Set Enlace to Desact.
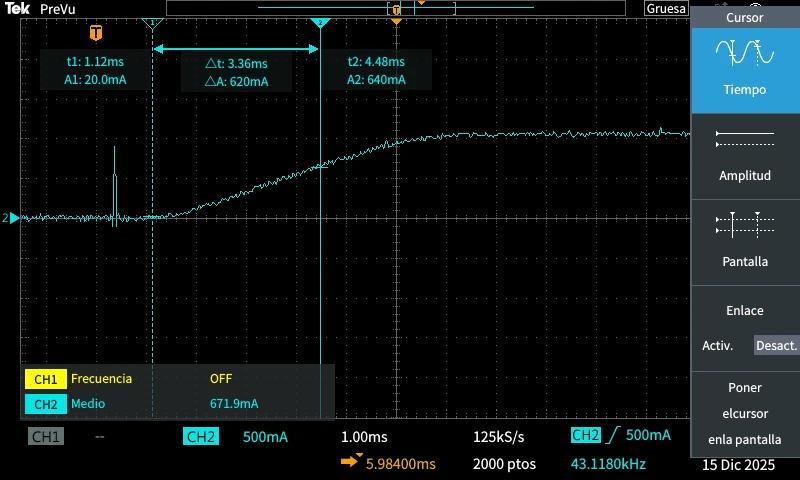Viewport: 800px width, 480px height. tap(776, 346)
